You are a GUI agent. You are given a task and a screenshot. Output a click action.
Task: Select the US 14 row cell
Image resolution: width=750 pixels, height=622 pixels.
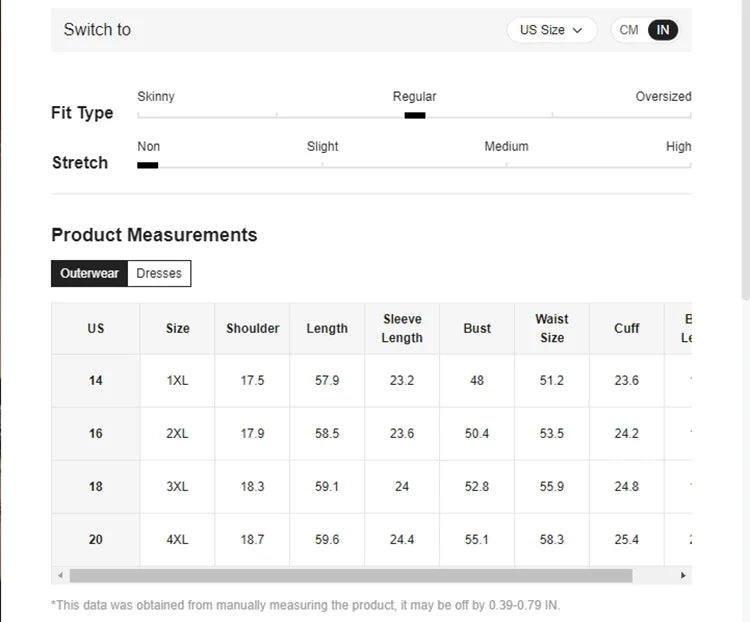click(95, 380)
